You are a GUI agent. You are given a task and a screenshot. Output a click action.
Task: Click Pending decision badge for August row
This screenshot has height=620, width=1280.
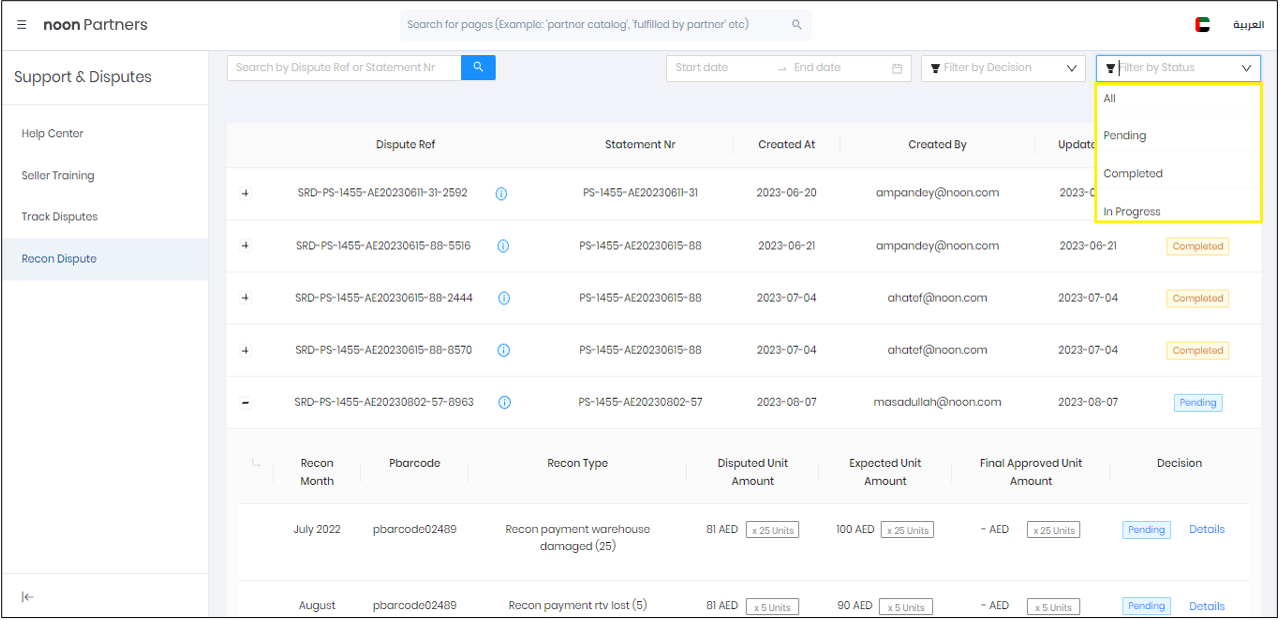pos(1147,606)
